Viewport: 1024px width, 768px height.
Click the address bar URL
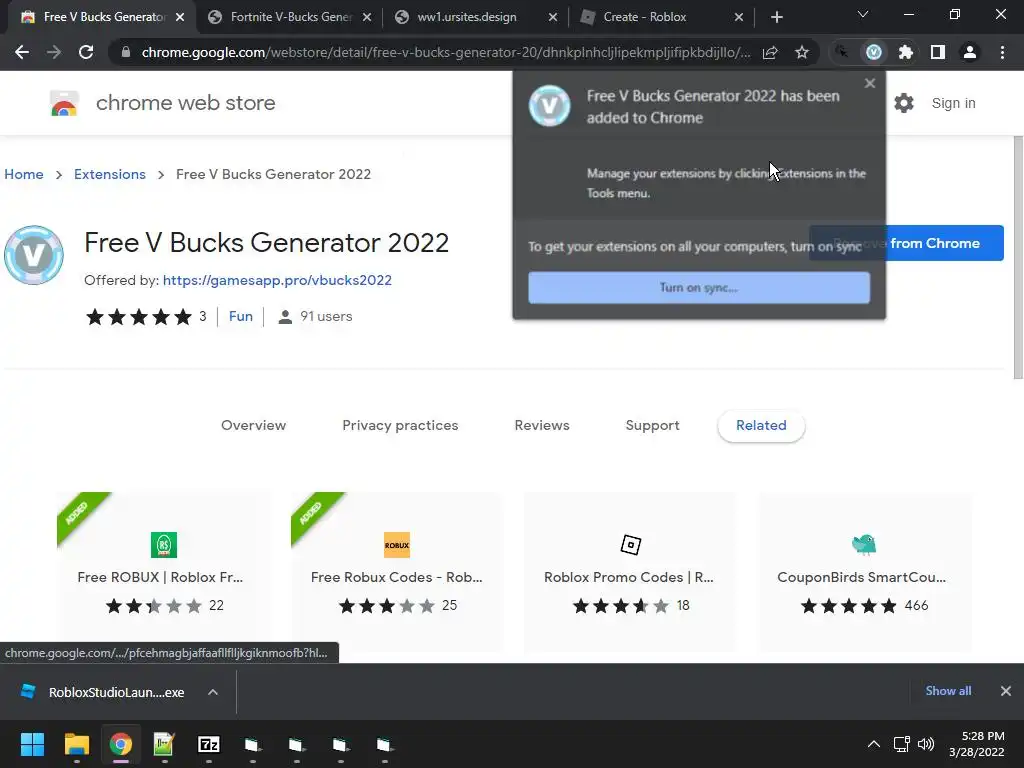pos(445,52)
